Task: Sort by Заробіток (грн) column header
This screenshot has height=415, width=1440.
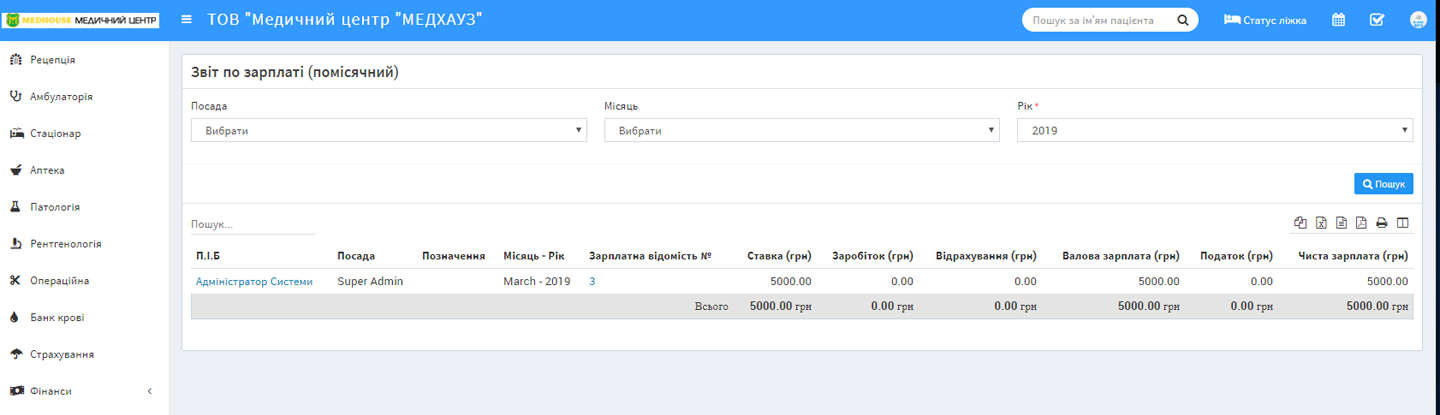Action: tap(872, 256)
